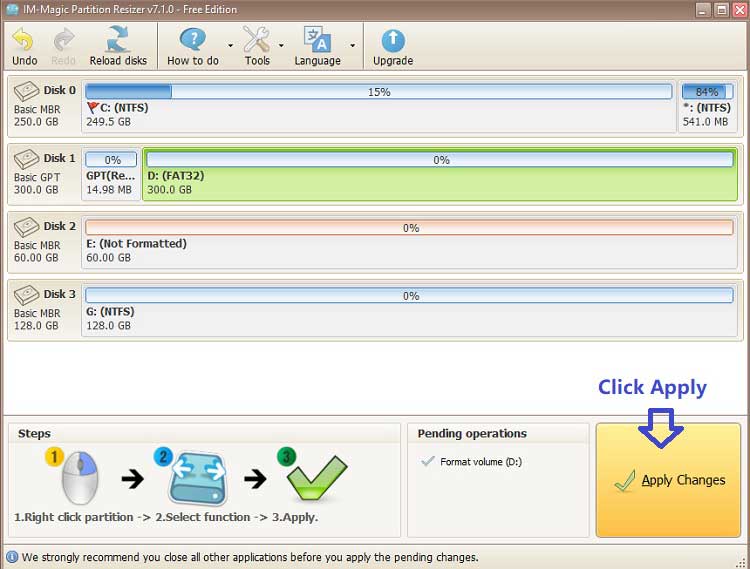
Task: Click the Upgrade arrow icon
Action: tap(393, 41)
